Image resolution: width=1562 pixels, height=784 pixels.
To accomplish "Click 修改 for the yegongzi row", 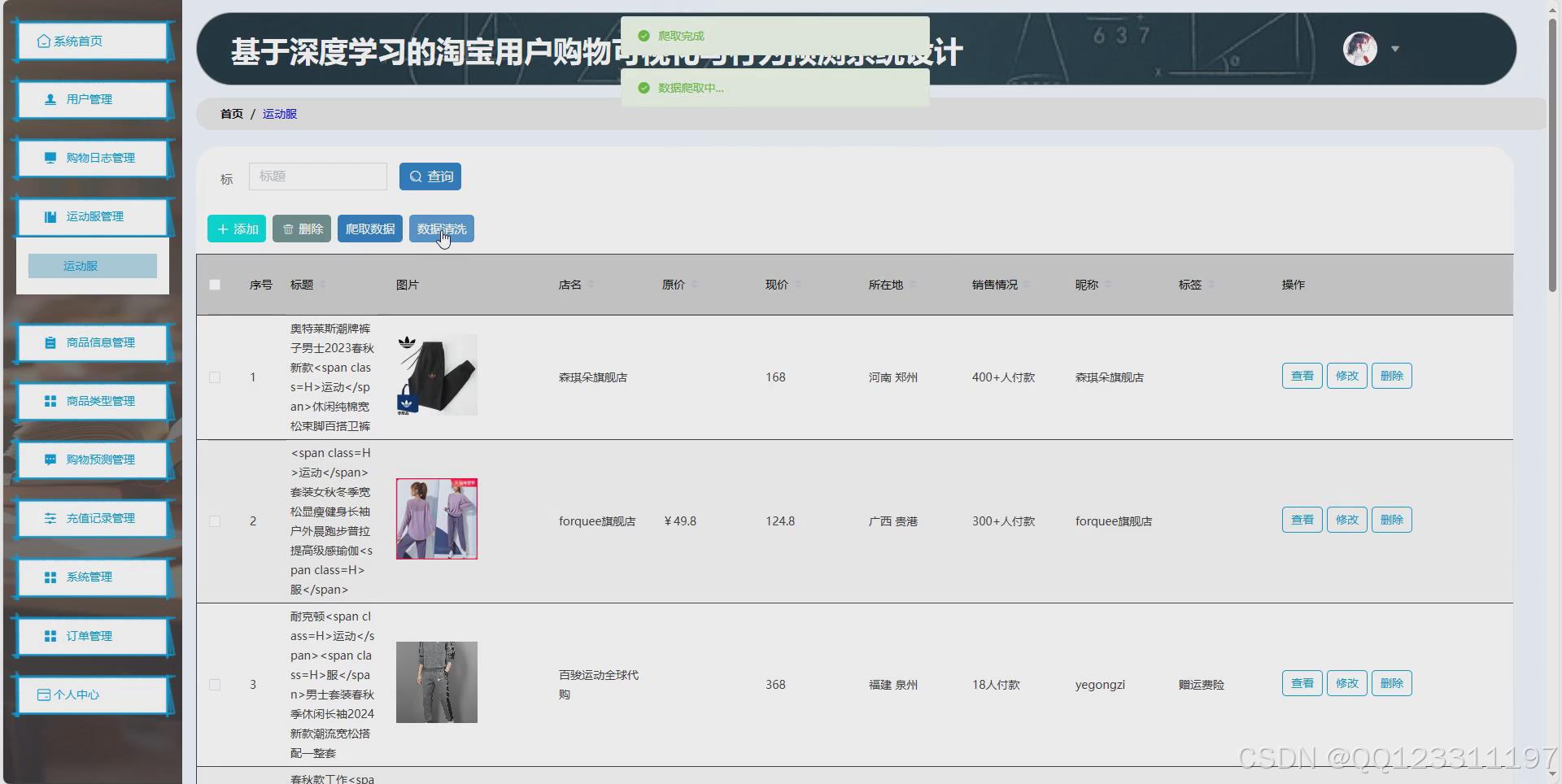I will click(x=1347, y=683).
